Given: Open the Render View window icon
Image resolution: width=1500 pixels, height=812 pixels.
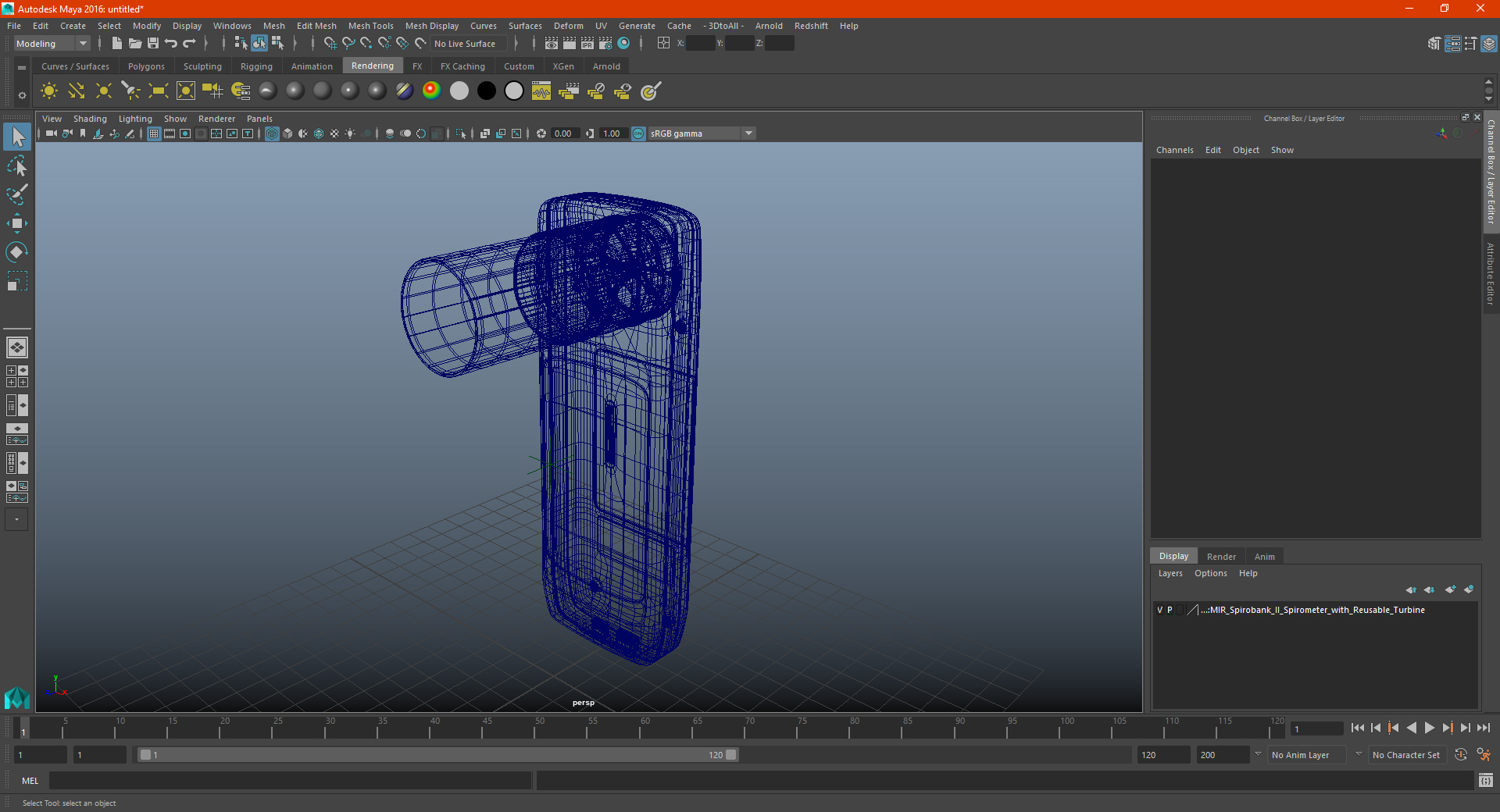Looking at the screenshot, I should point(552,44).
